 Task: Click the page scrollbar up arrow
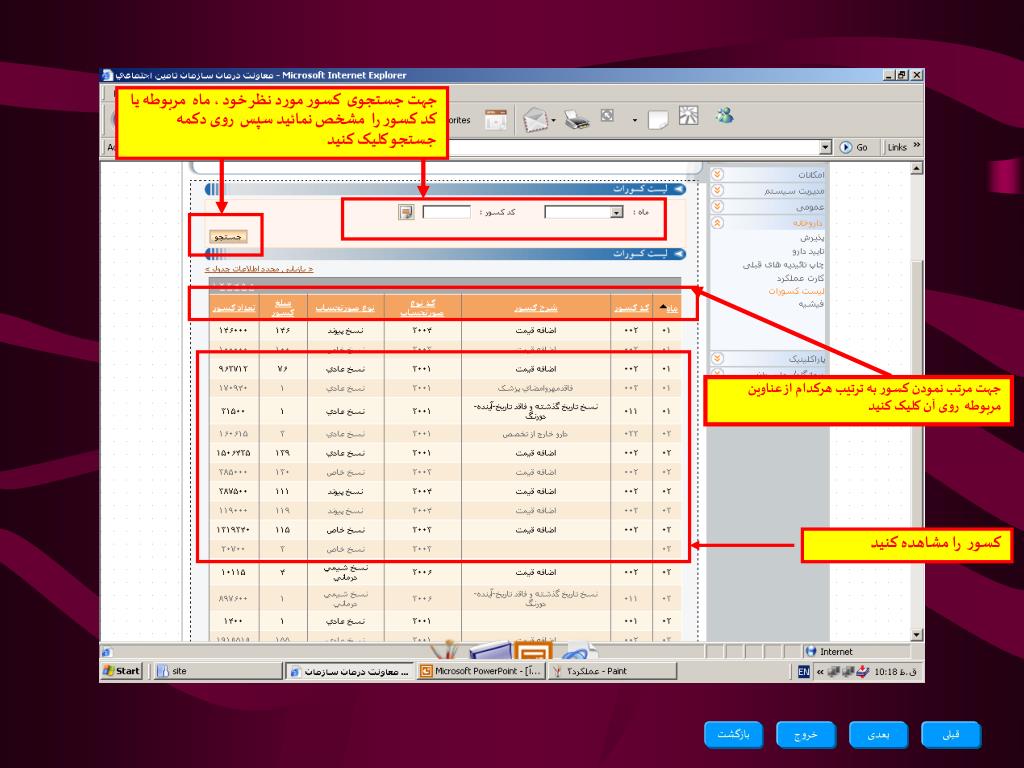(x=917, y=168)
